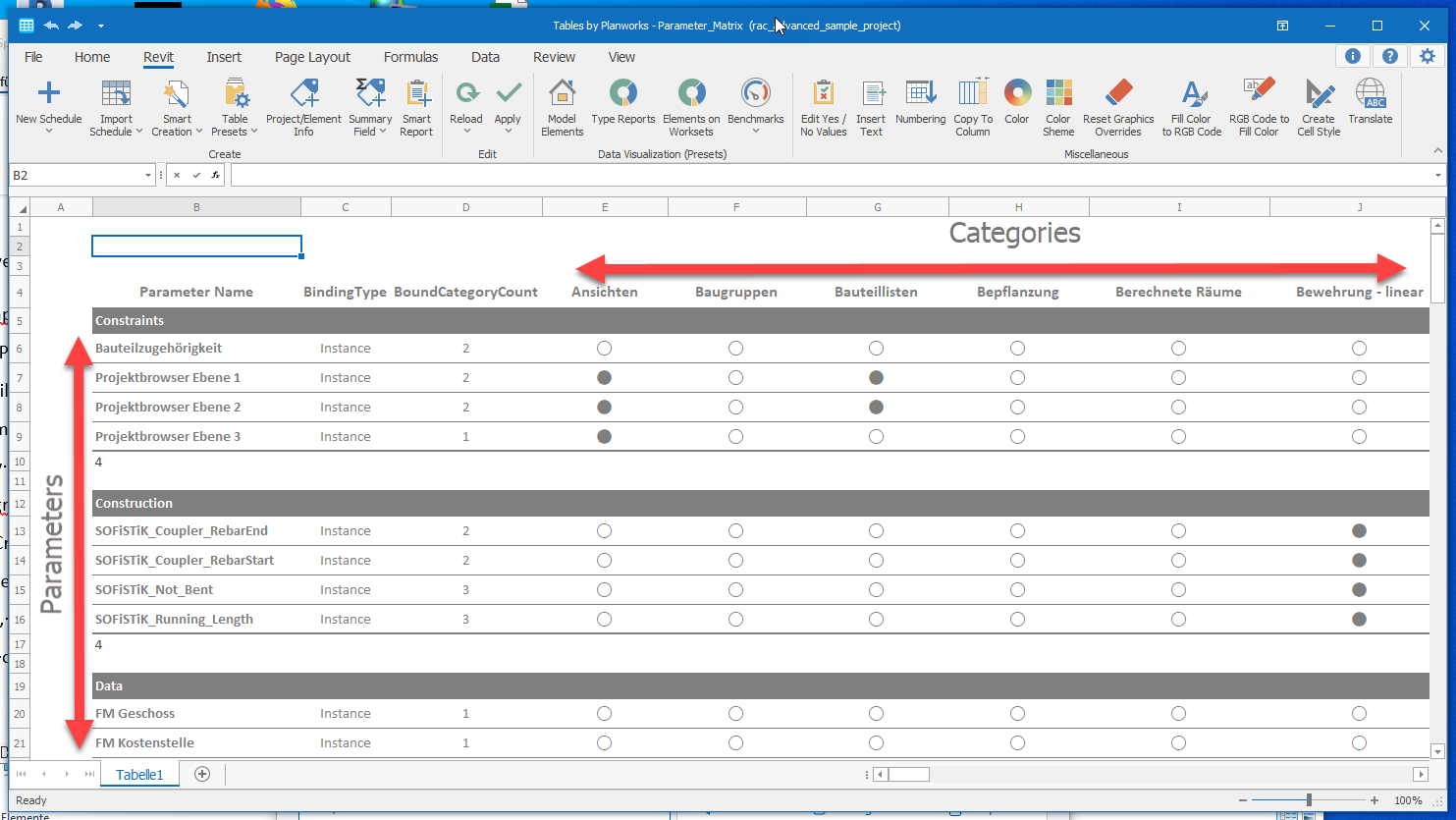Image resolution: width=1456 pixels, height=820 pixels.
Task: Expand the New Schedule dropdown arrow
Action: click(x=49, y=132)
